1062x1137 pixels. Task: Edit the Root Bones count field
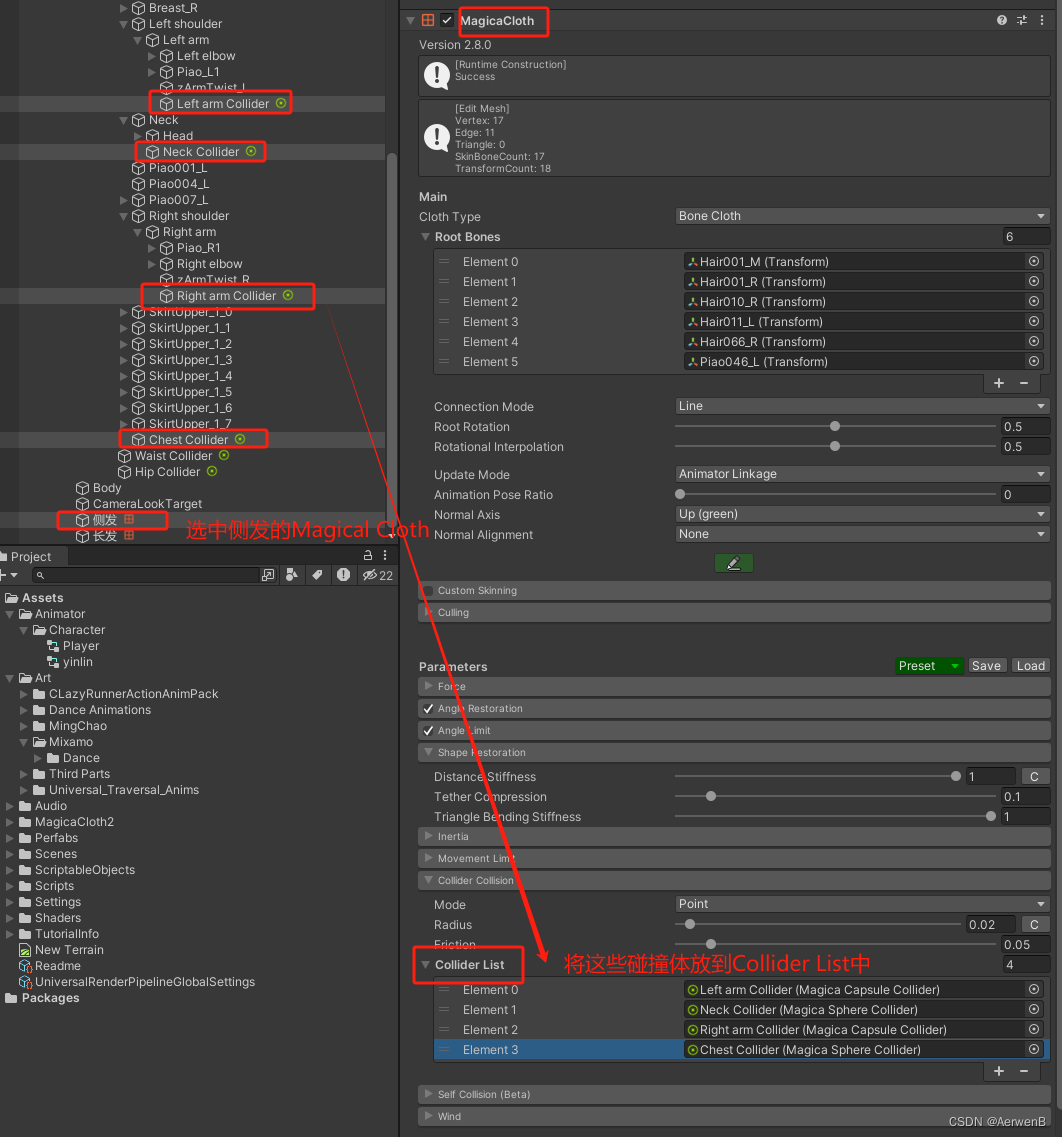1026,236
